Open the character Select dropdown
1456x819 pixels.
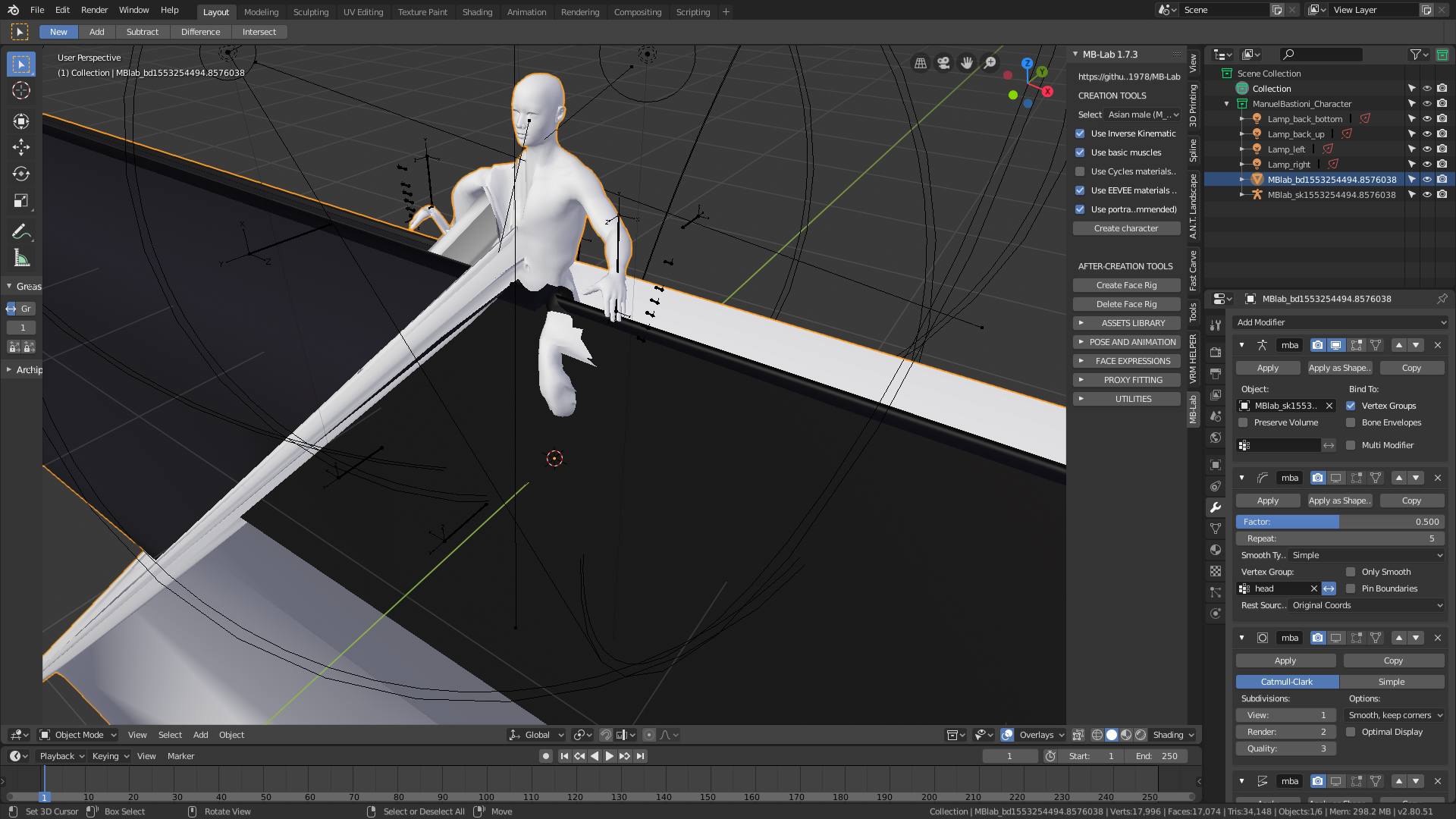coord(1144,115)
